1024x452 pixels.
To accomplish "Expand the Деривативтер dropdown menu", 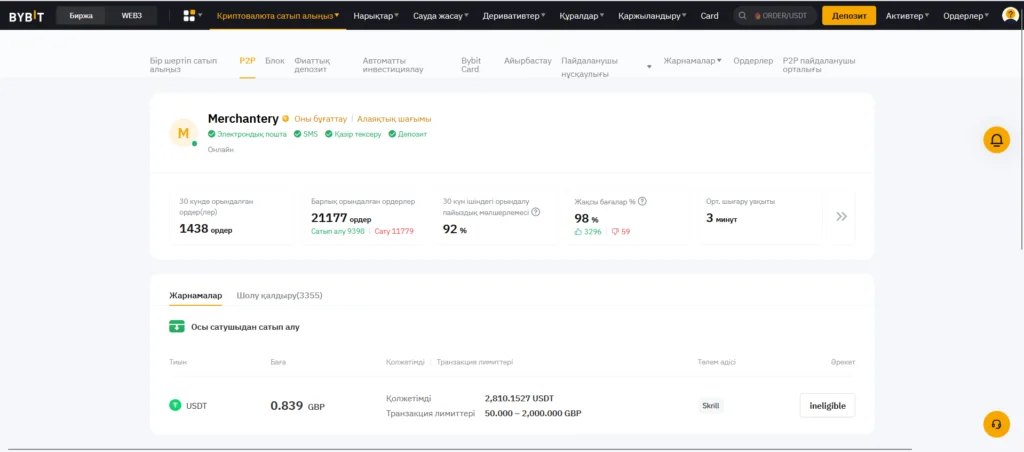I will point(516,16).
